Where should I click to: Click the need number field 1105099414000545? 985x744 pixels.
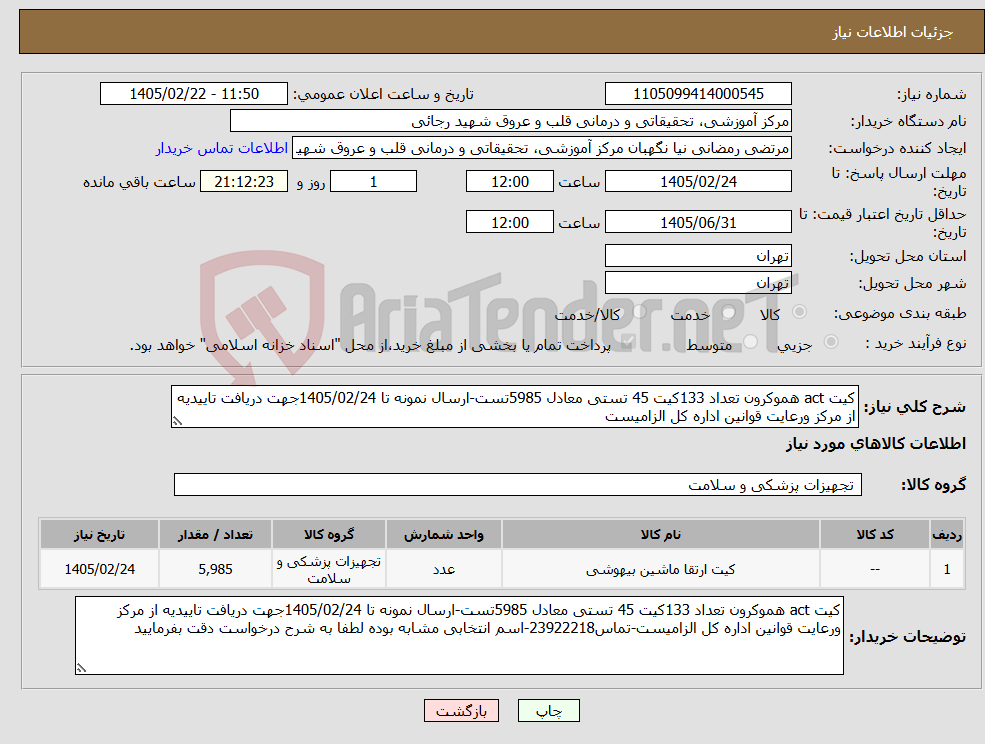(x=698, y=94)
